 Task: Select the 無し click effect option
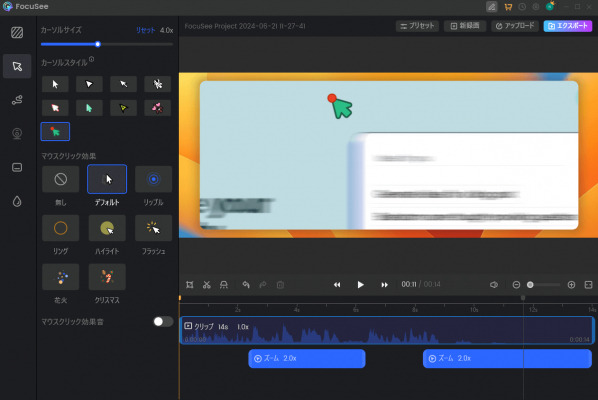[61, 179]
